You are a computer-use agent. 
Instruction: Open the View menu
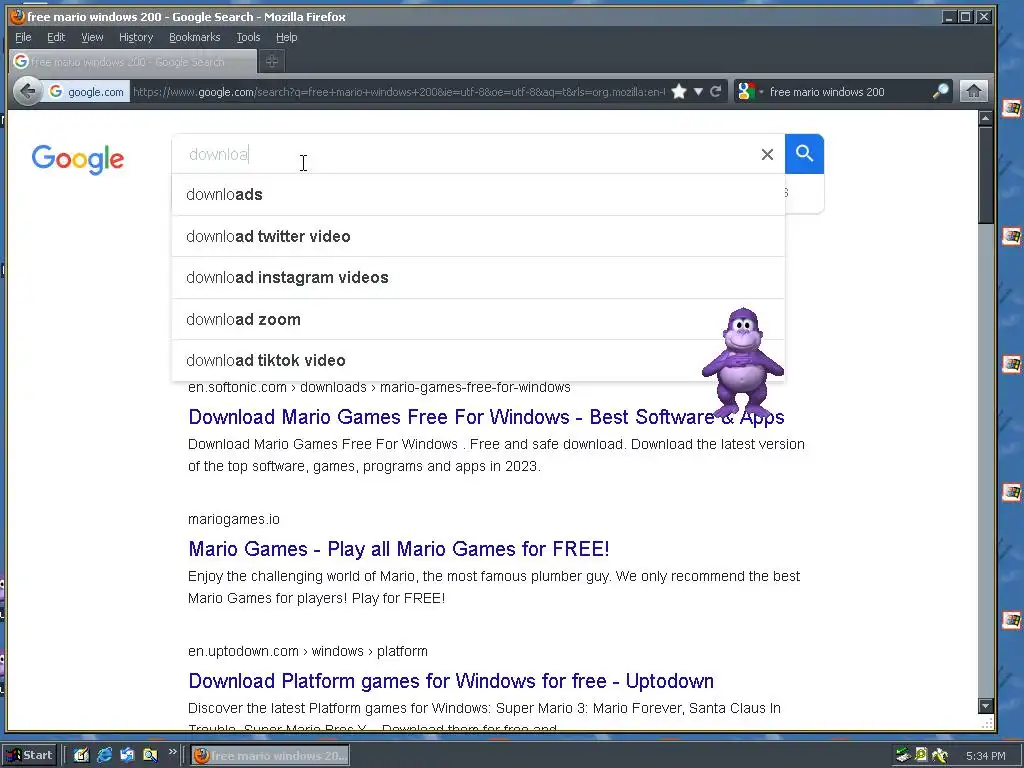(92, 37)
